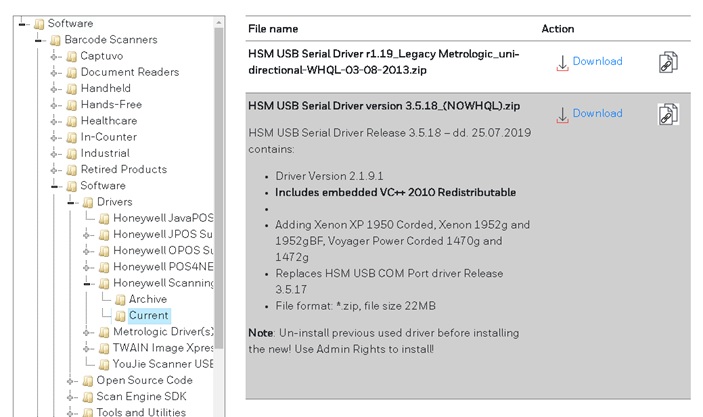Click the Captuvo folder icon

point(71,56)
